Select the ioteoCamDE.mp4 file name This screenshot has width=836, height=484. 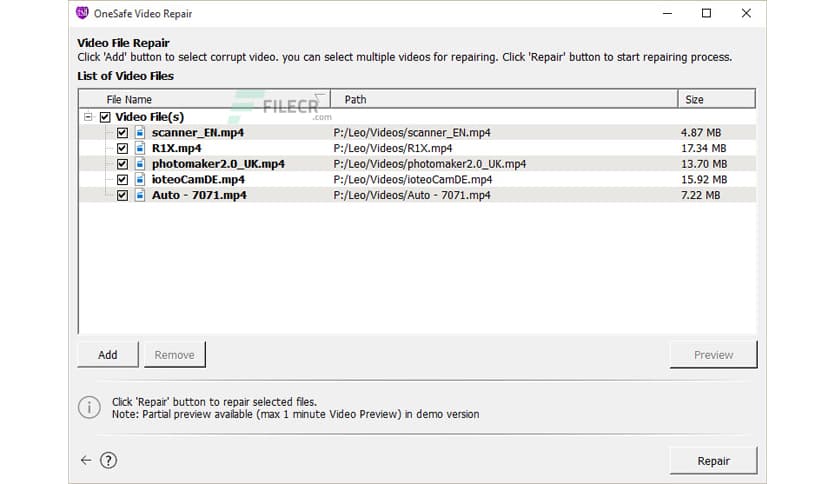point(198,180)
